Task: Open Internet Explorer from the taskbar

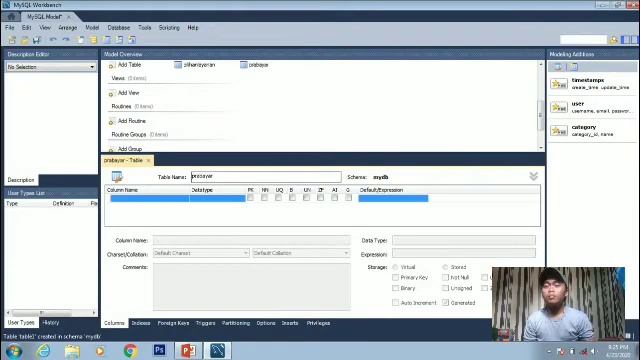Action: 43,351
